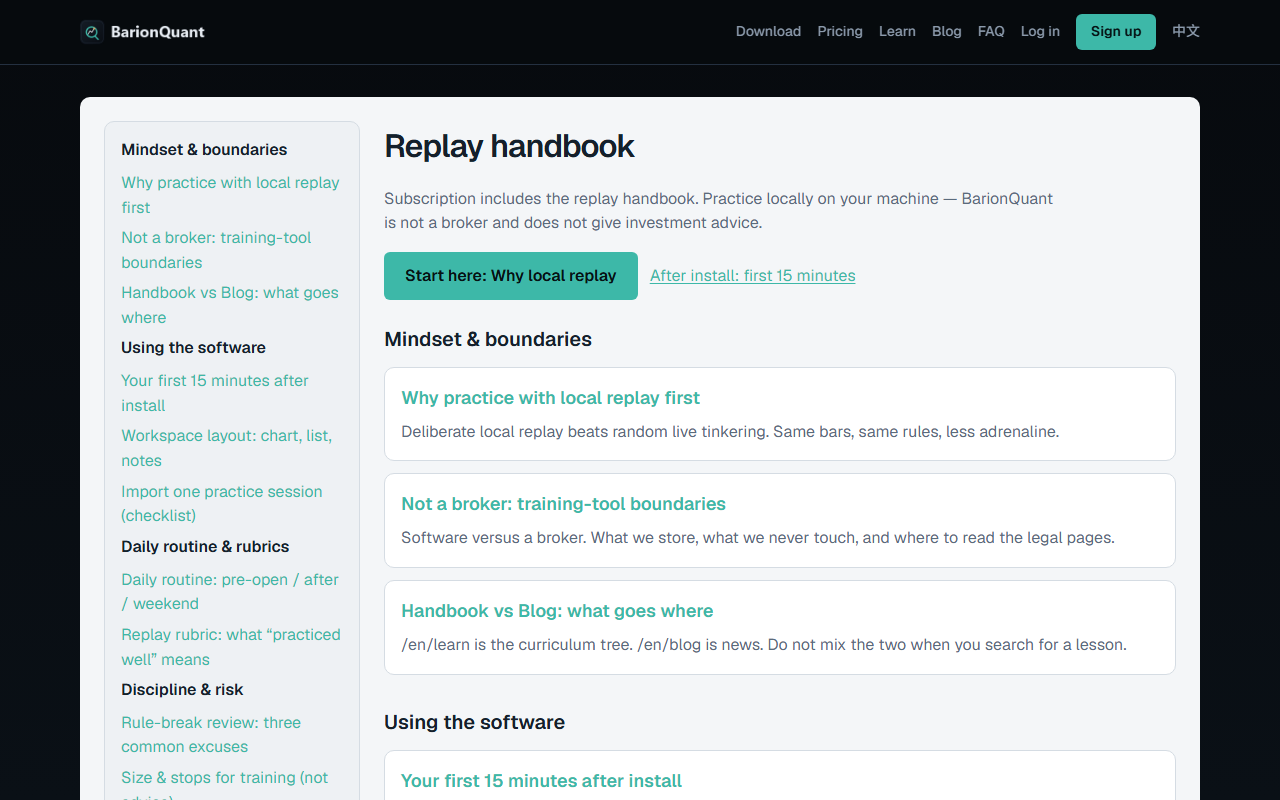Open sidebar link Import one practice session (checklist)
This screenshot has height=800, width=1280.
(222, 503)
